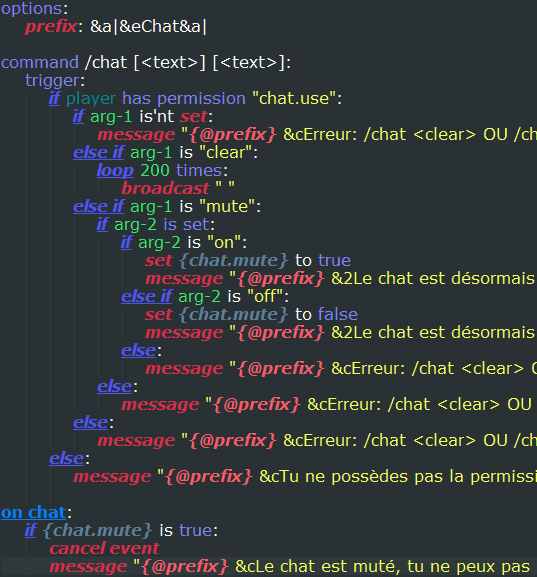Click the prefix value '&a|&eChat&a|'
Screen dimensions: 537x577
coord(148,26)
